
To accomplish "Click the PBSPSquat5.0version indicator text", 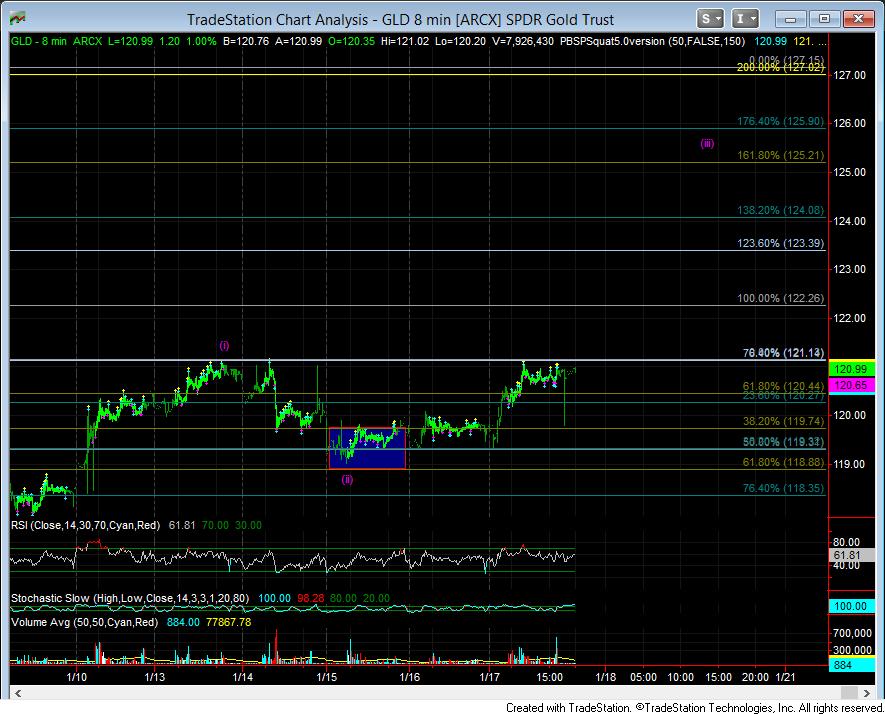I will pyautogui.click(x=652, y=41).
